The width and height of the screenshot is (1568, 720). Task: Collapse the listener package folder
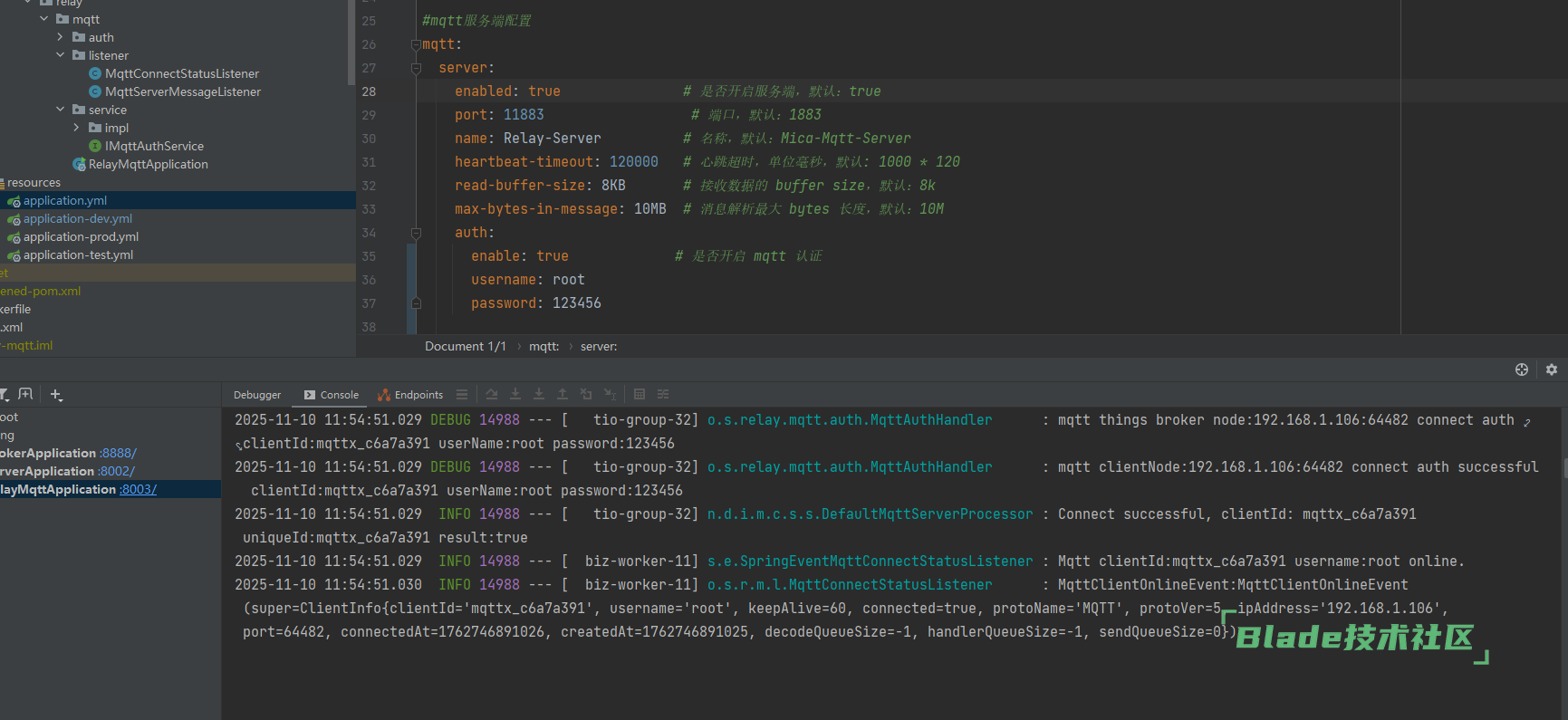60,55
